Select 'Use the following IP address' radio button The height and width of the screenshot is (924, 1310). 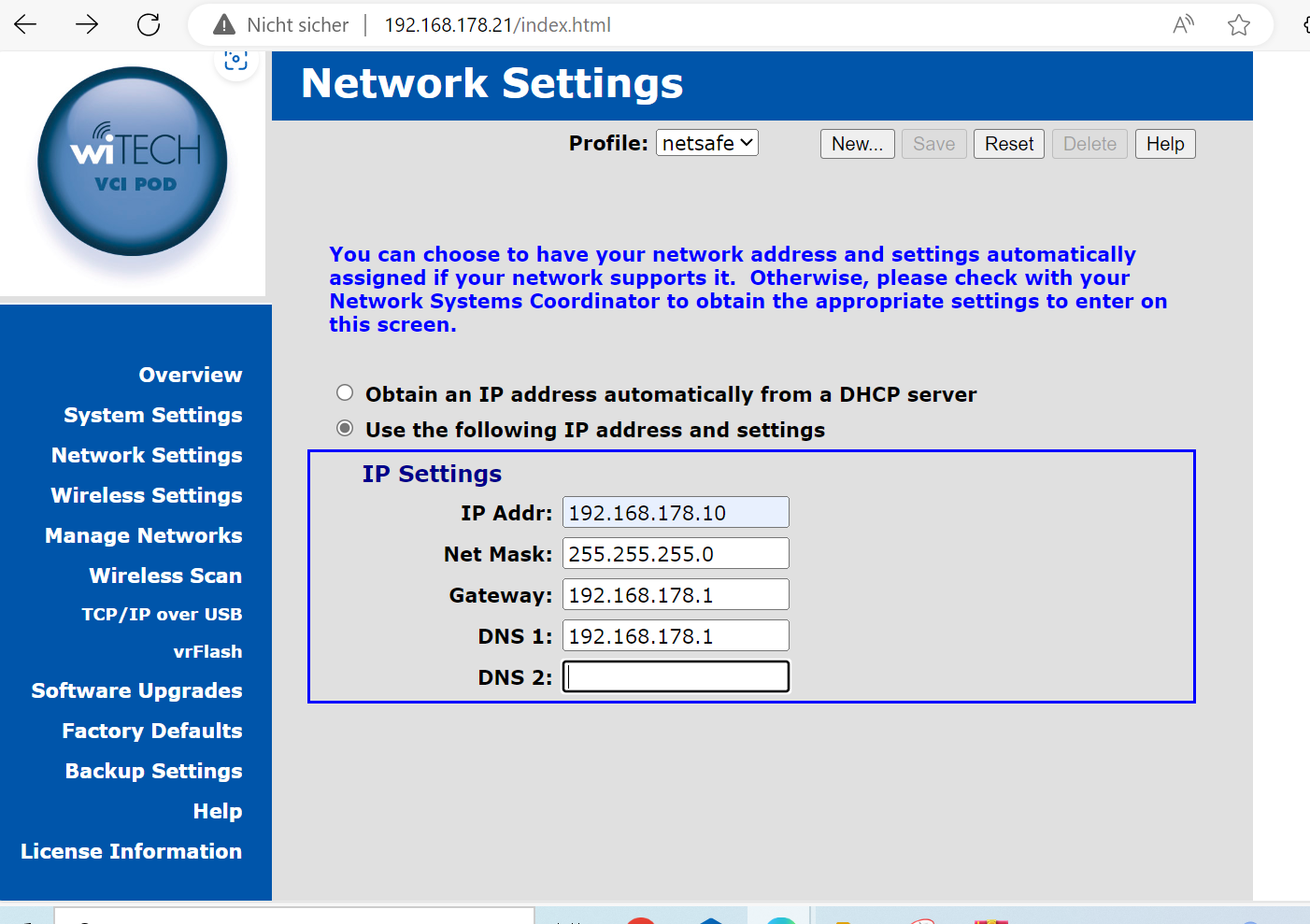(345, 429)
